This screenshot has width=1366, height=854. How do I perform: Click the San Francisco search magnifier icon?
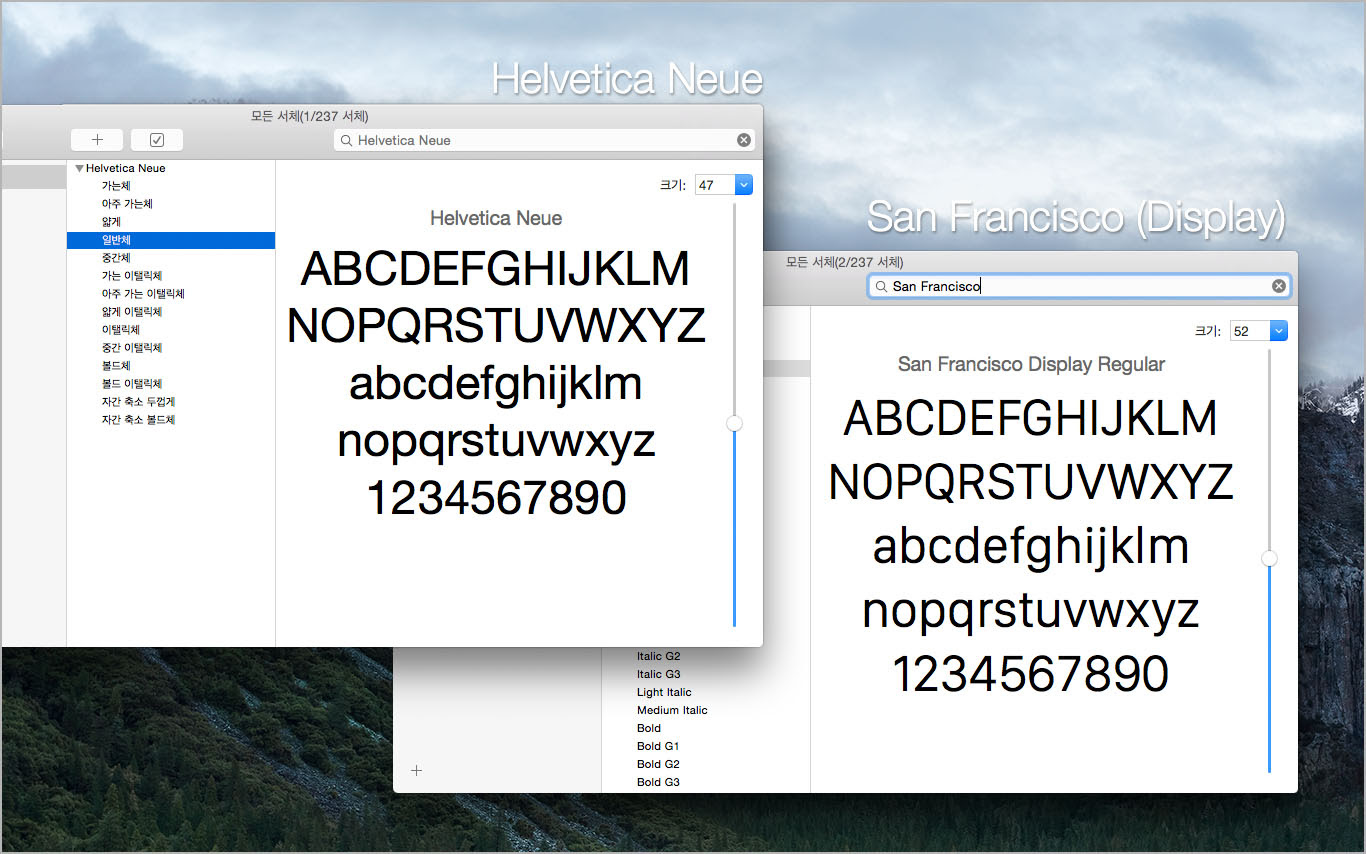tap(881, 287)
